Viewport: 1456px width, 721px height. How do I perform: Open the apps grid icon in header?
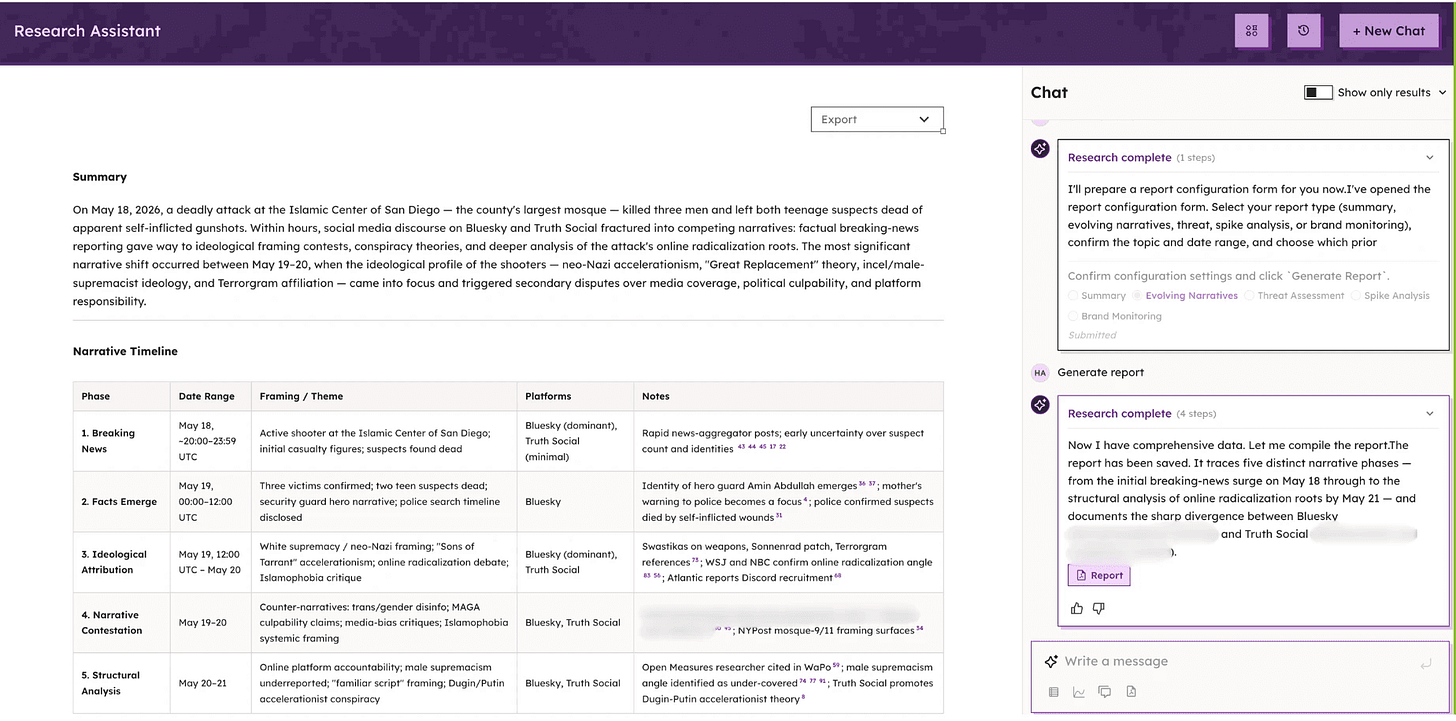(1251, 31)
